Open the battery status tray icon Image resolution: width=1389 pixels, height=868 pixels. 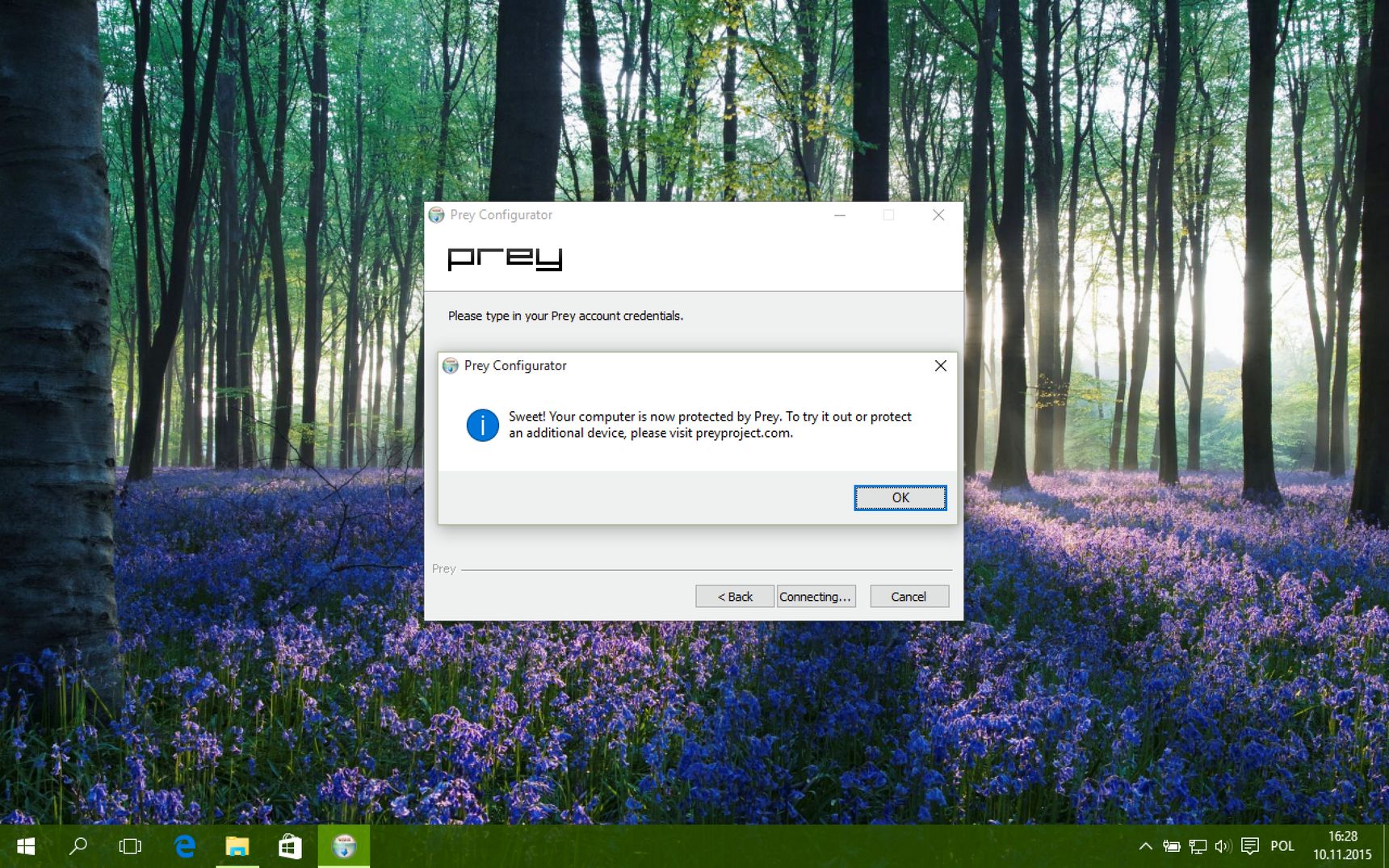1172,846
